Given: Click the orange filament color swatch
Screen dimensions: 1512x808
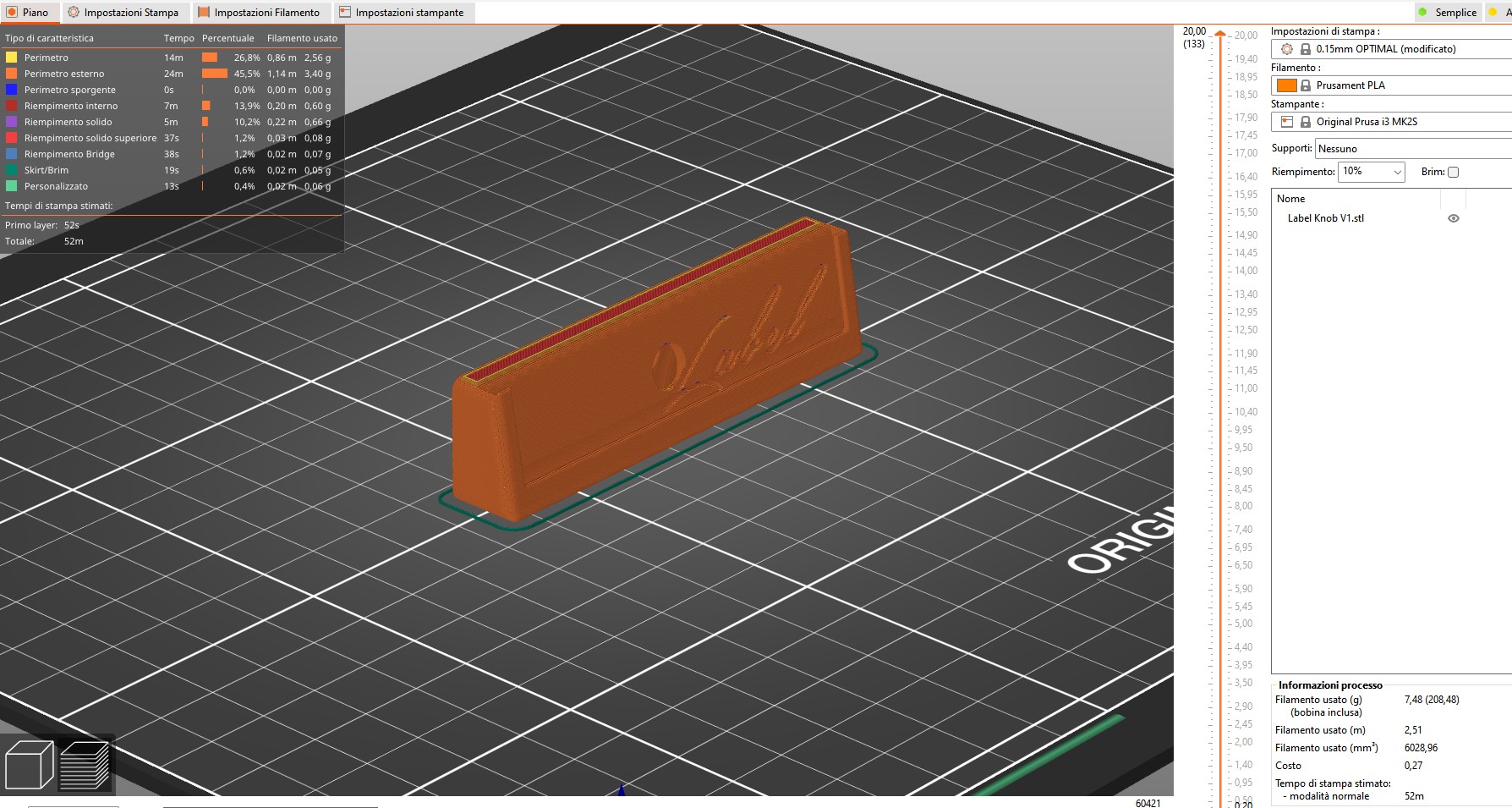Looking at the screenshot, I should [x=1286, y=85].
